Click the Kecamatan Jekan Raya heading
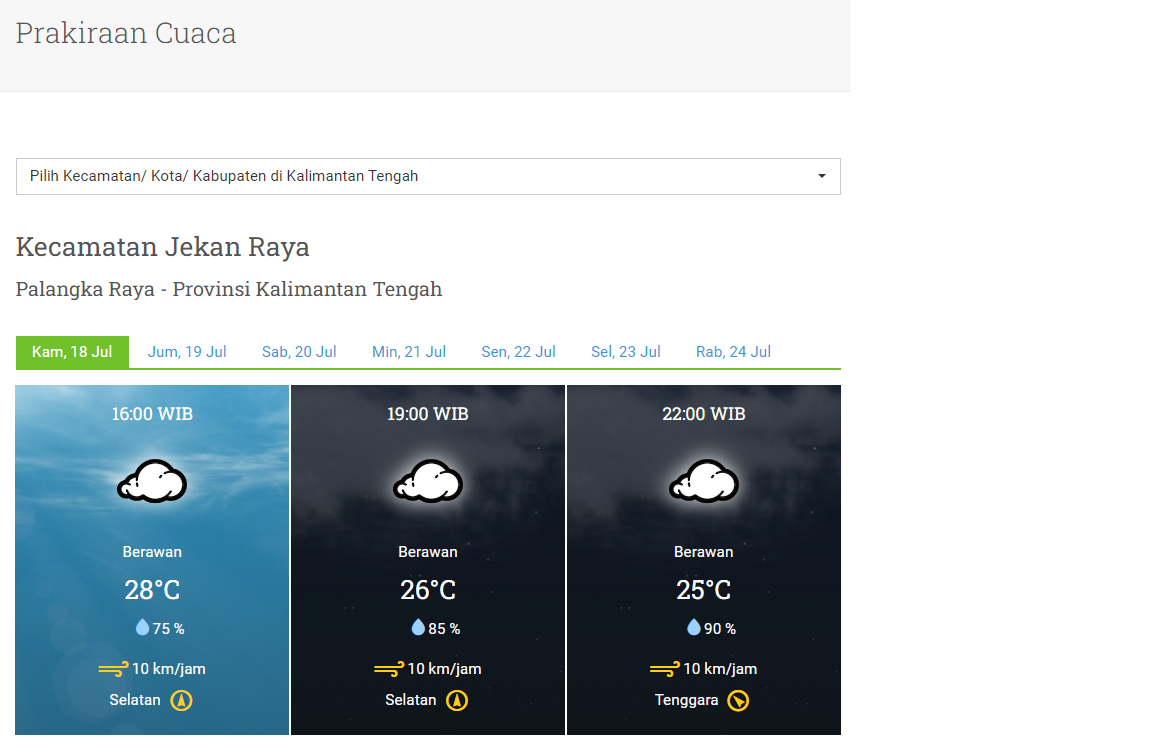 [162, 247]
